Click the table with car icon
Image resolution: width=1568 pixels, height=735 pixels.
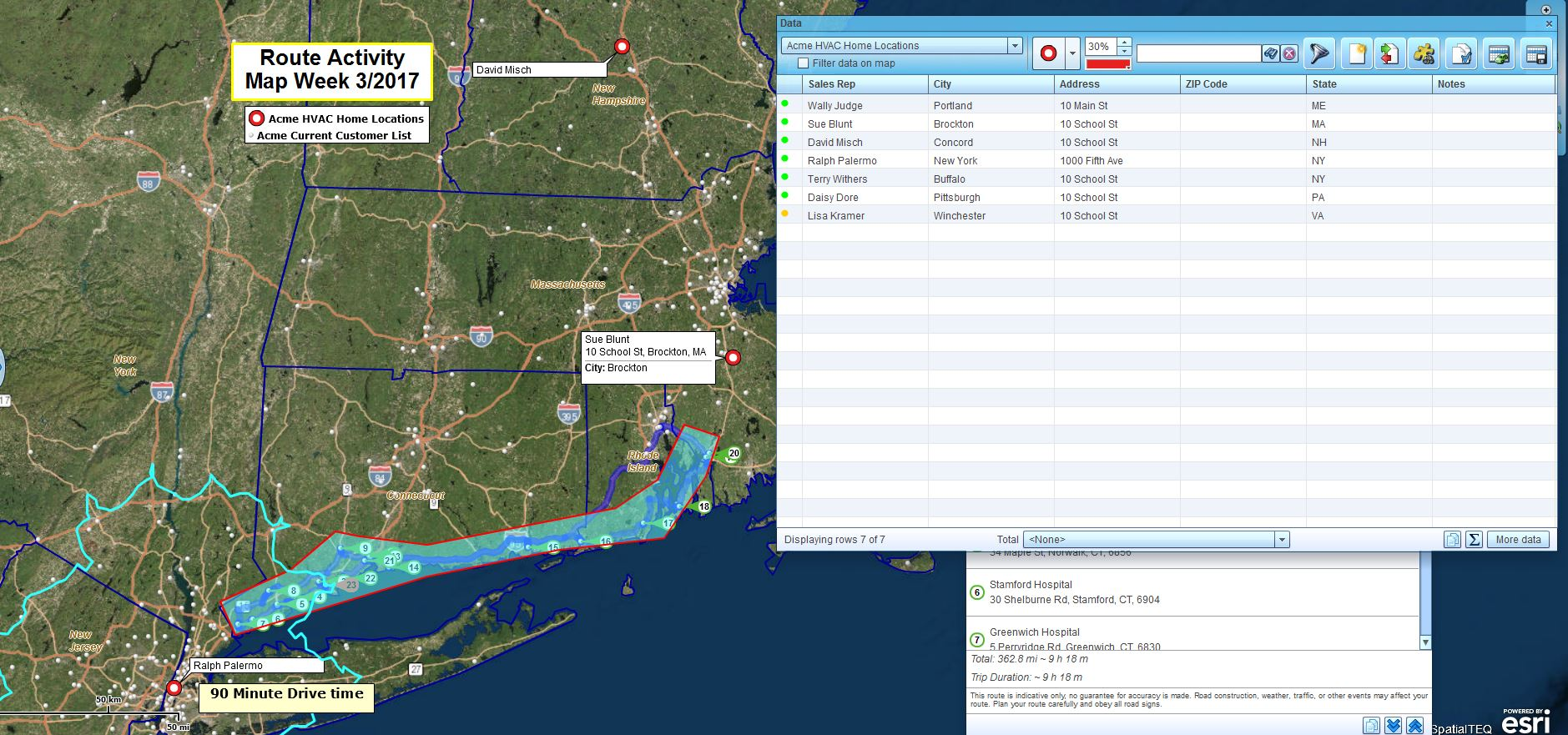1499,54
